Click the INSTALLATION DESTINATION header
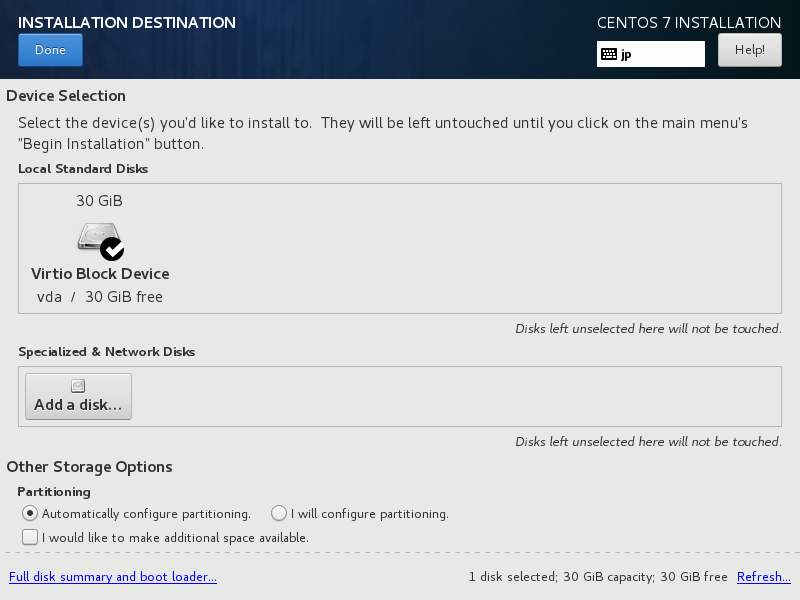 (126, 22)
